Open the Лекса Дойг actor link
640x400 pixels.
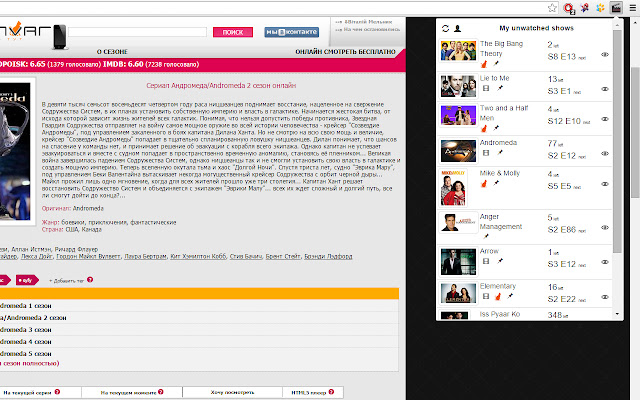[37, 256]
